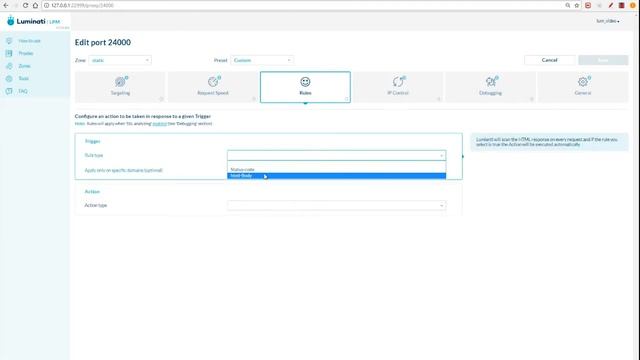This screenshot has width=640, height=360.
Task: Open the Zone dropdown showing static
Action: click(x=120, y=60)
